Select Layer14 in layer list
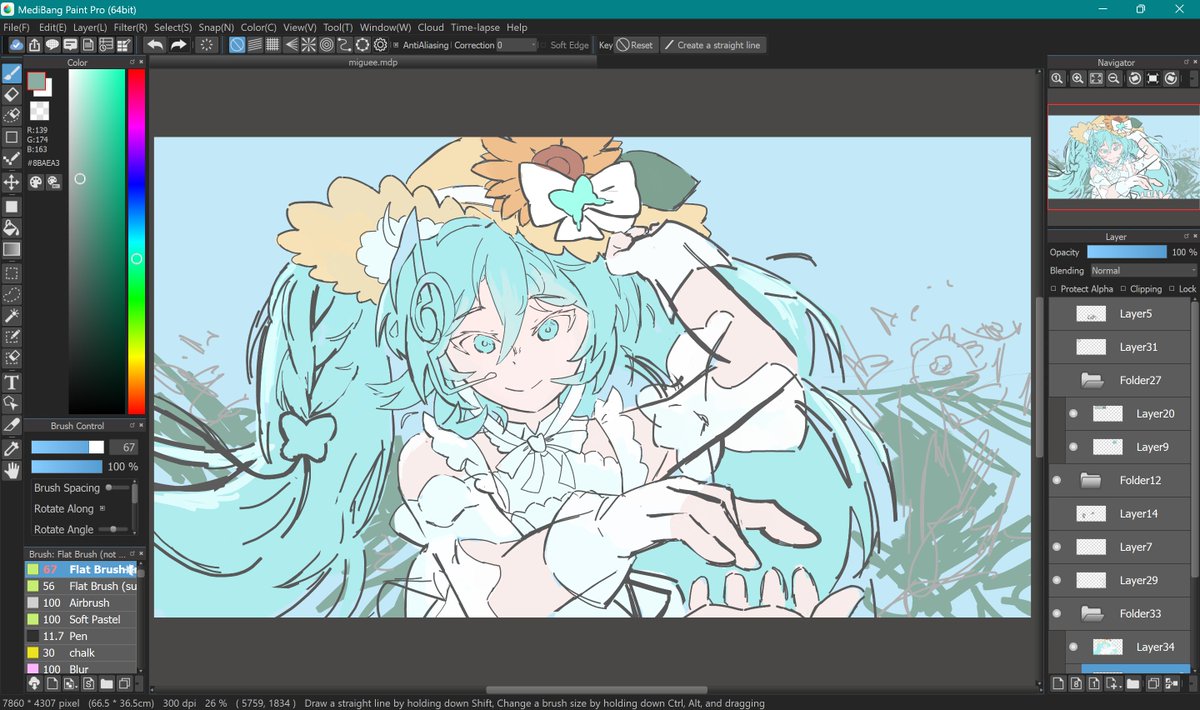 1120,513
